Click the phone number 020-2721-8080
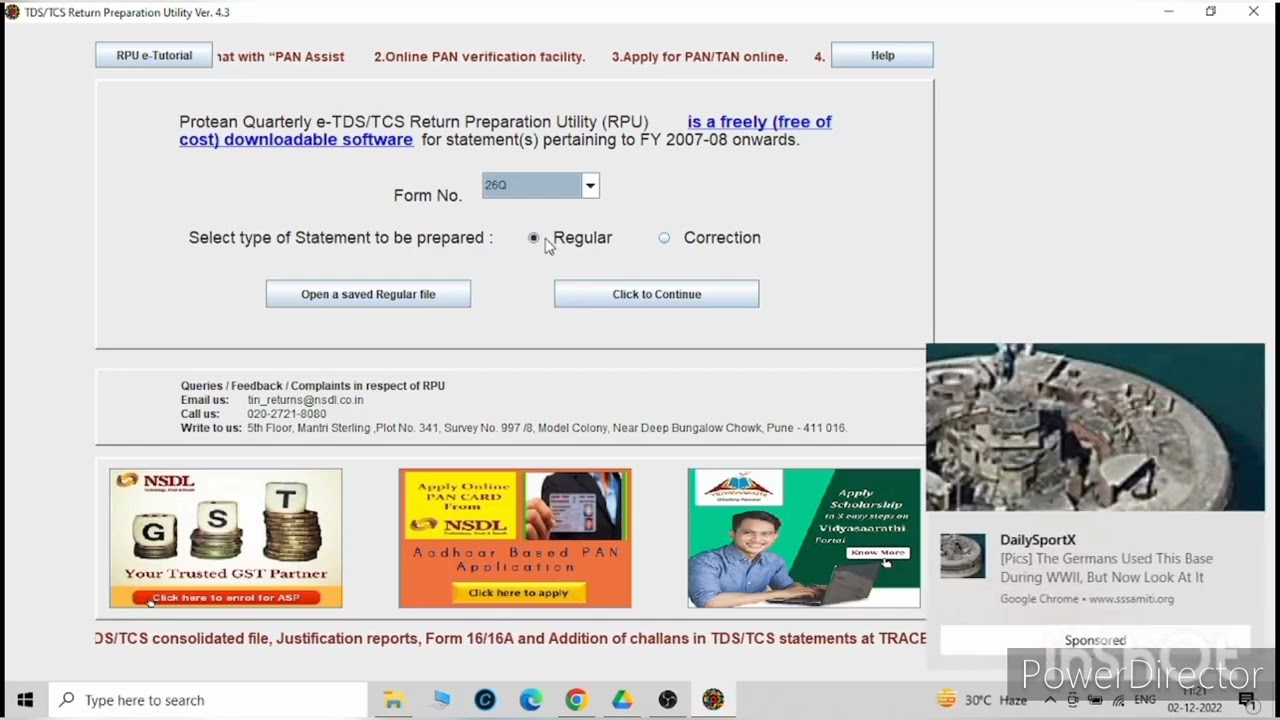The width and height of the screenshot is (1280, 720). (287, 414)
